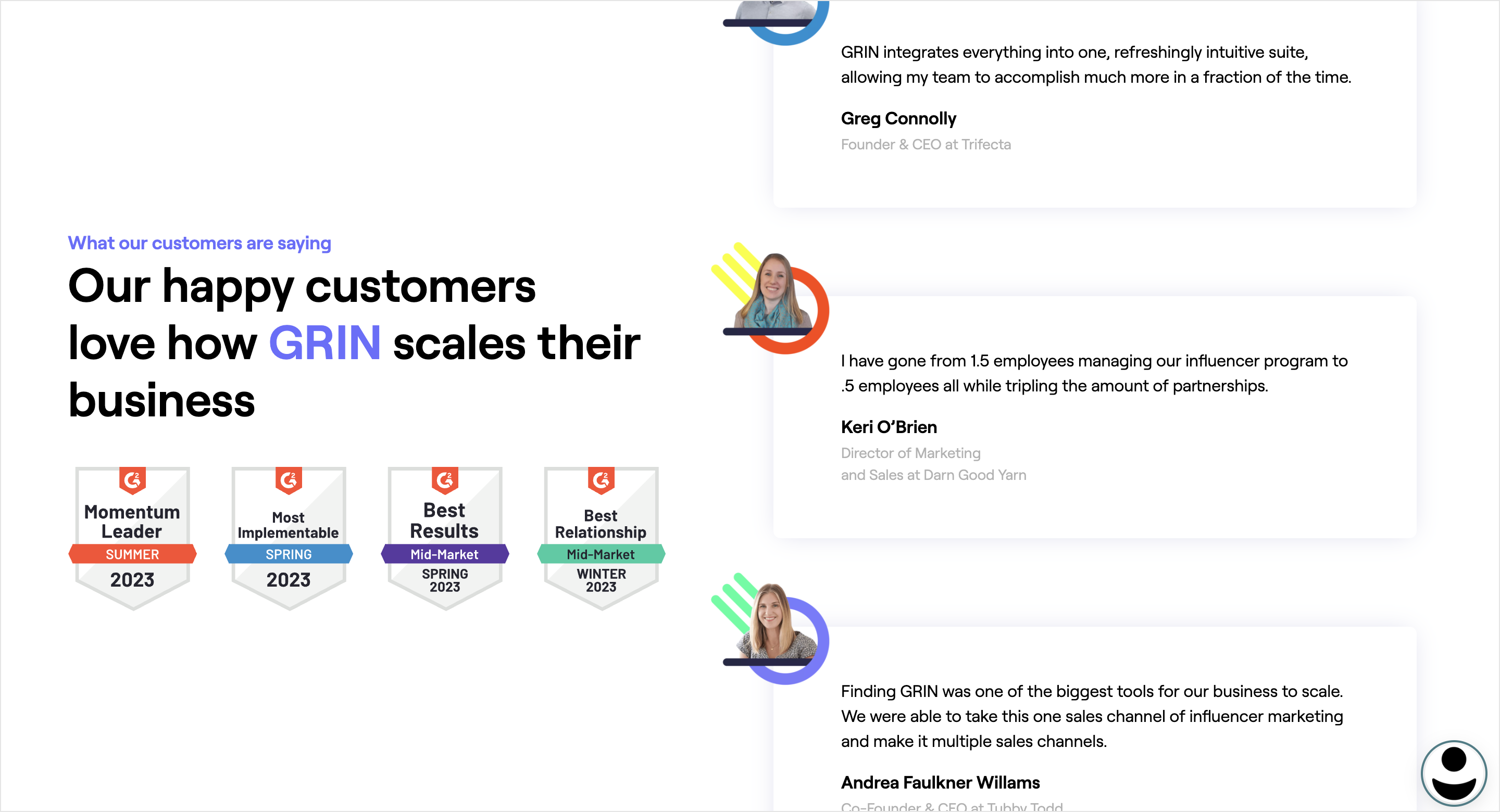The height and width of the screenshot is (812, 1500).
Task: Select the name Andrea Faulkner Willams
Action: pos(941,783)
